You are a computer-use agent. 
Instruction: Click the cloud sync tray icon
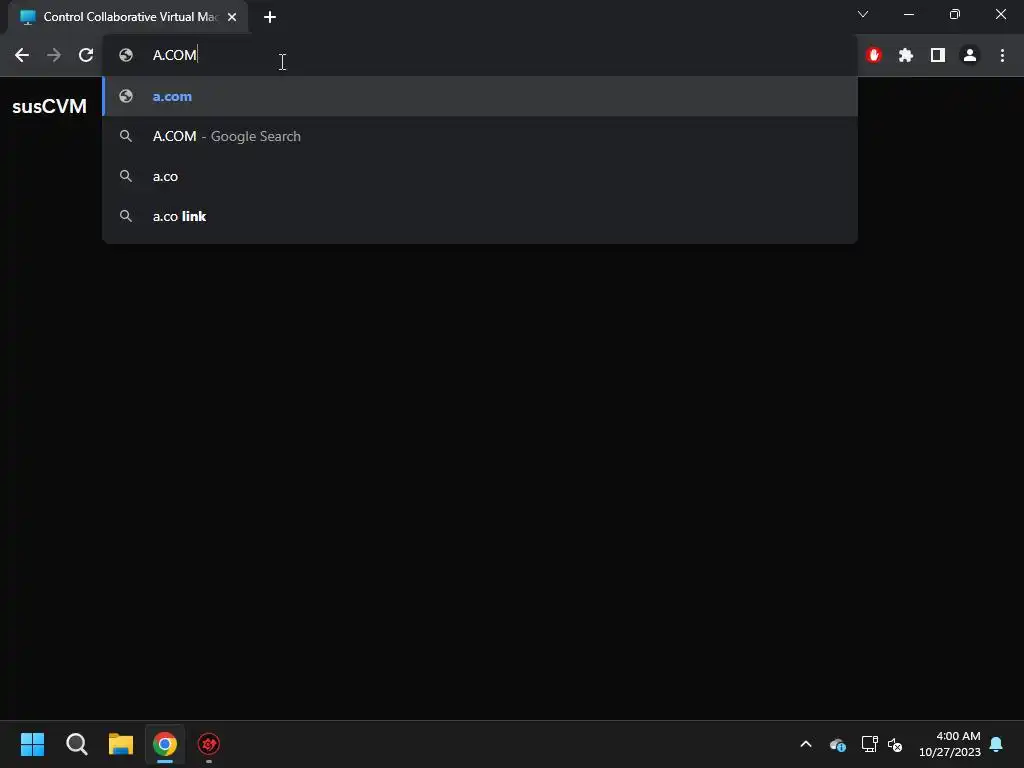(x=838, y=744)
